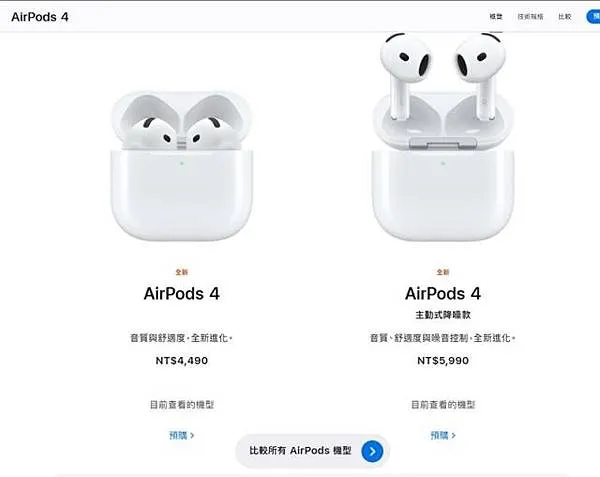
Task: Click the blue buy button in navbar
Action: tap(593, 16)
